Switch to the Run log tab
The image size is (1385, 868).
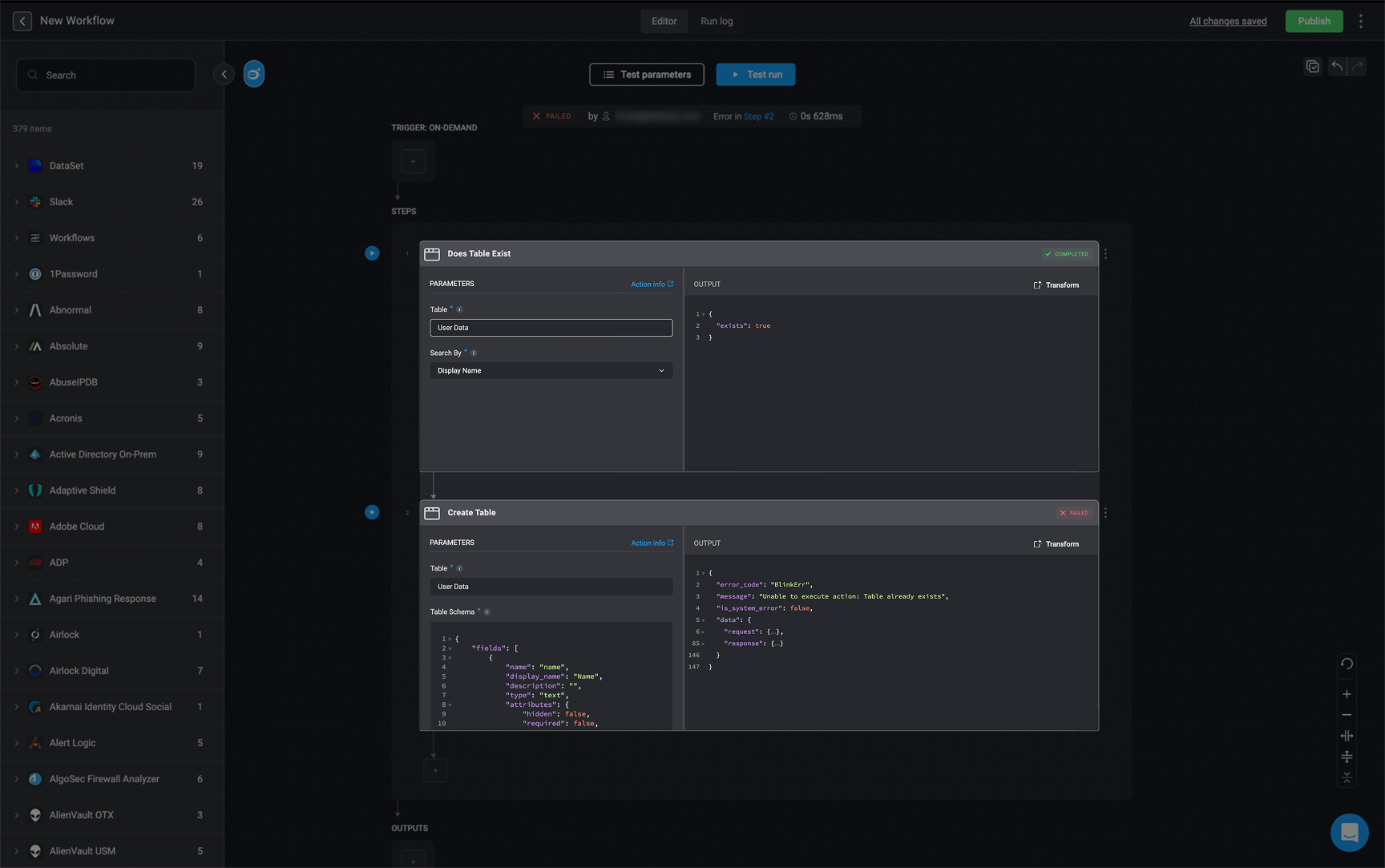click(x=717, y=22)
